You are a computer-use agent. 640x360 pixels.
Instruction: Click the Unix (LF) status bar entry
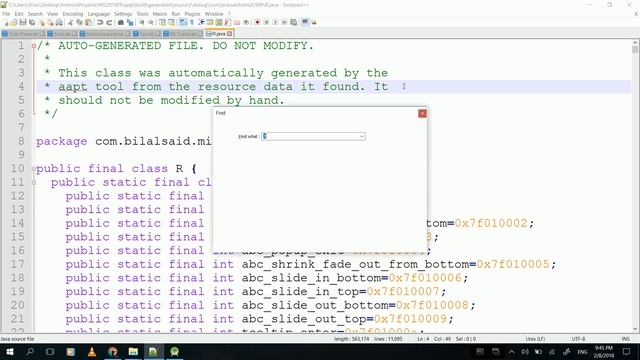coord(535,339)
